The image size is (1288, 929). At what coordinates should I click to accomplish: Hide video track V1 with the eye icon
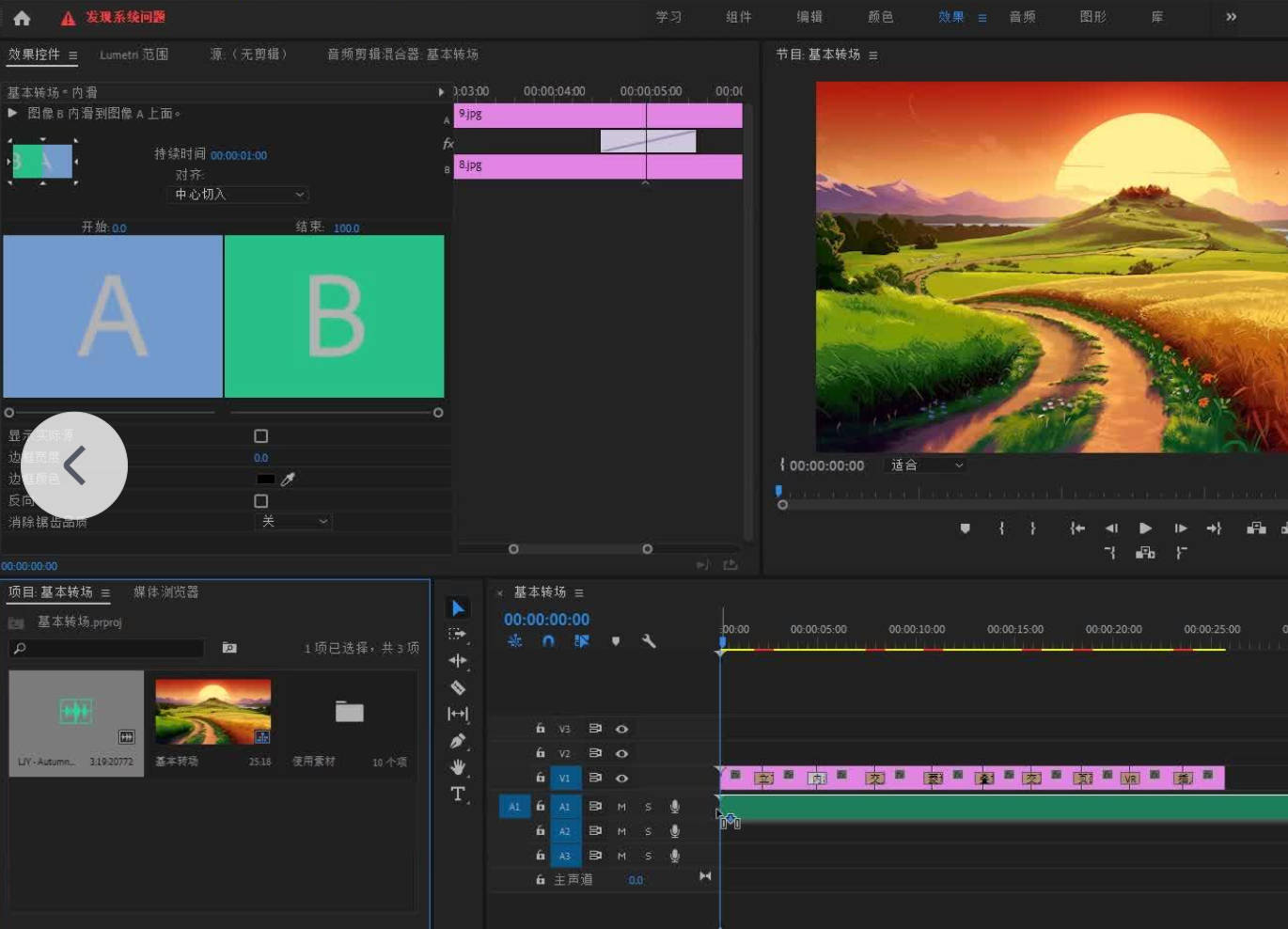tap(621, 779)
